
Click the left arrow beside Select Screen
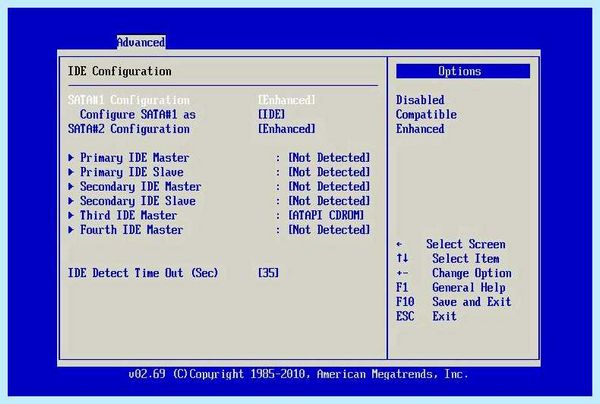pos(399,244)
